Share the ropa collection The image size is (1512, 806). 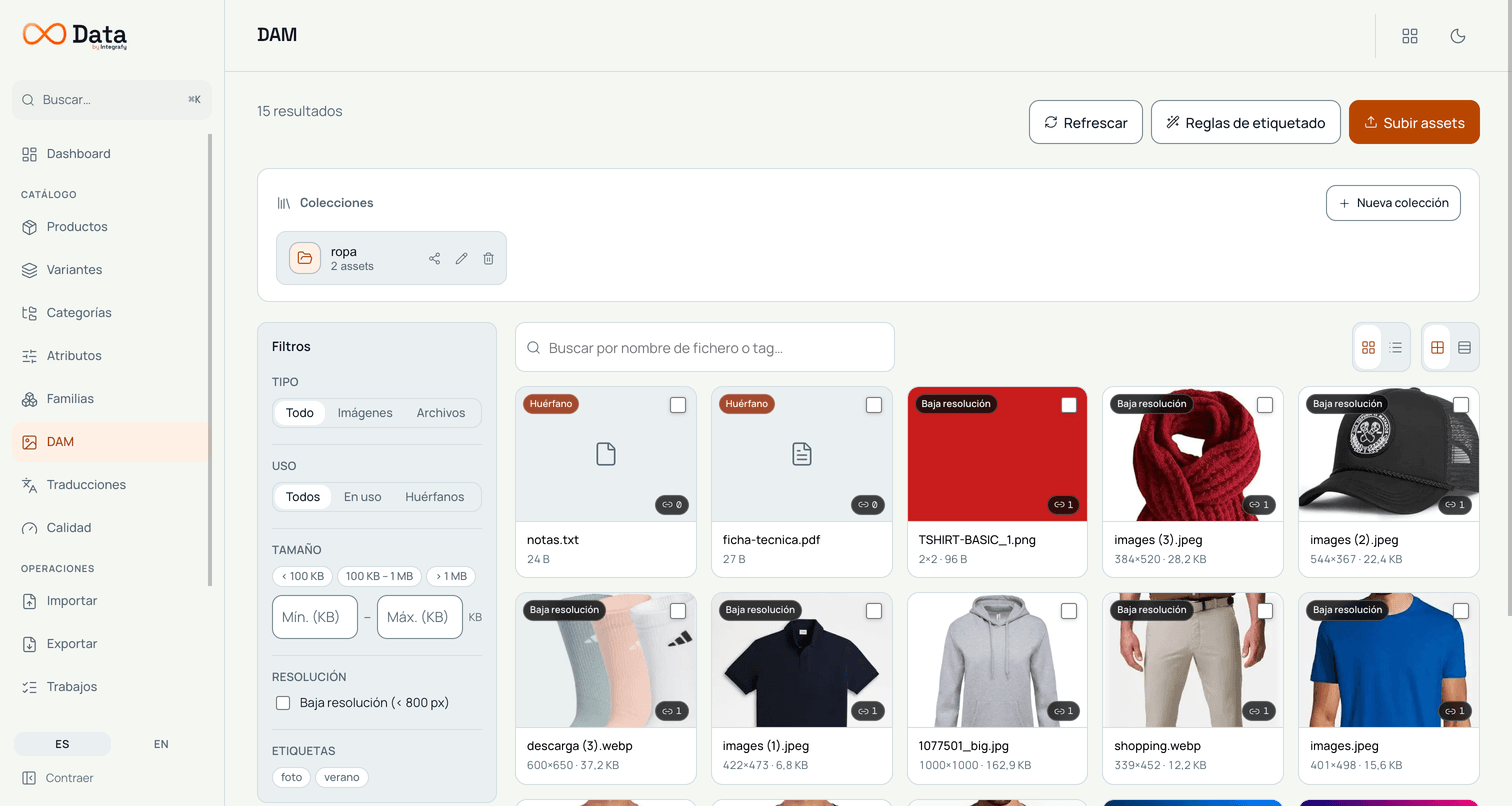[x=435, y=259]
